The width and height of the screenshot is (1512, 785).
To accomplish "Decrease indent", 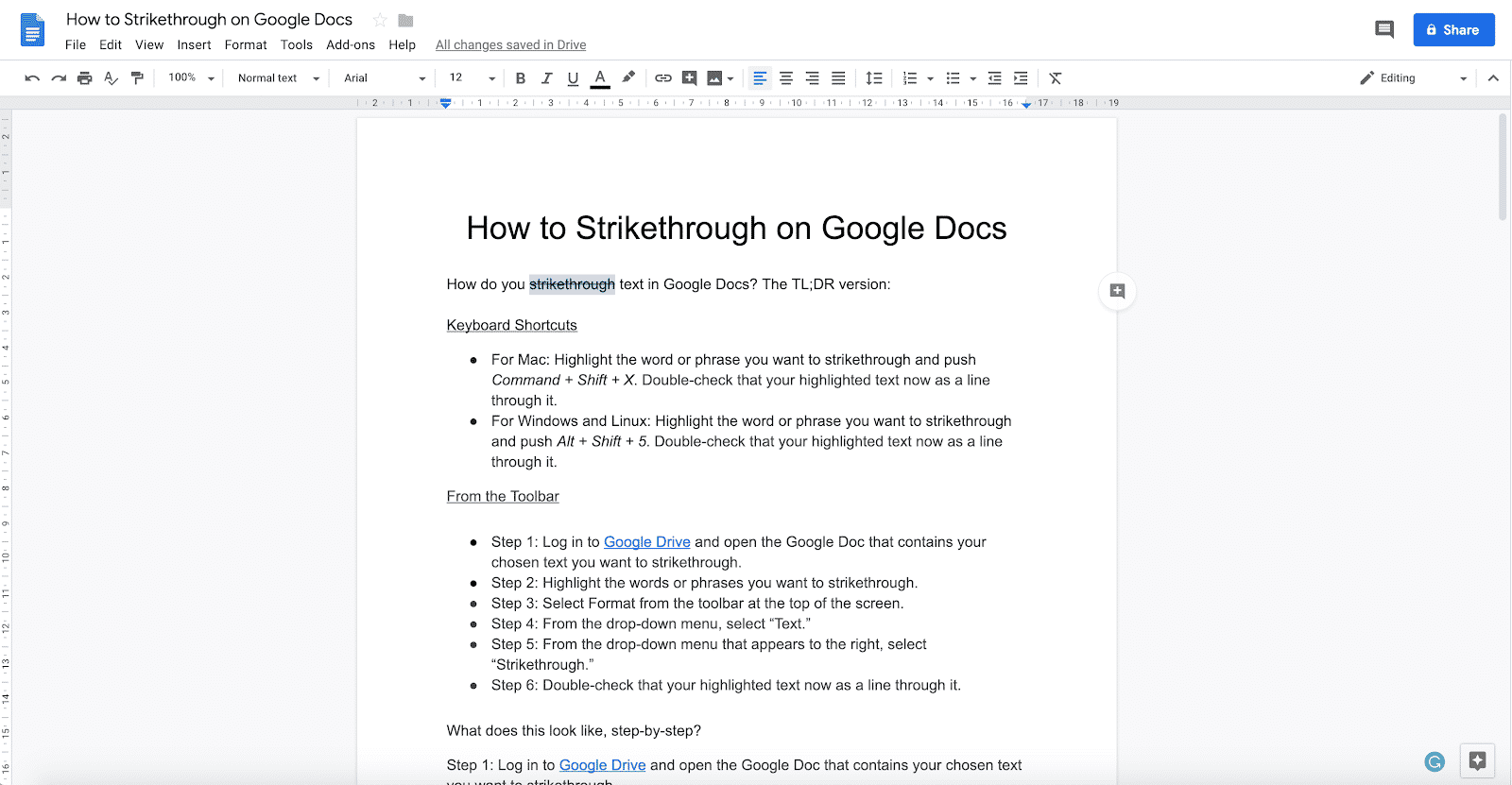I will [x=994, y=78].
